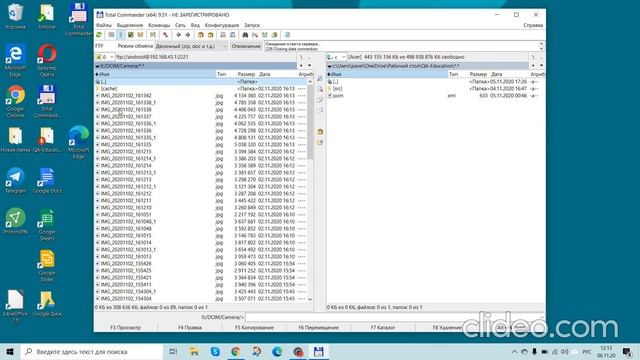This screenshot has height=360, width=640.
Task: Open the Сеть menu
Action: pos(180,25)
